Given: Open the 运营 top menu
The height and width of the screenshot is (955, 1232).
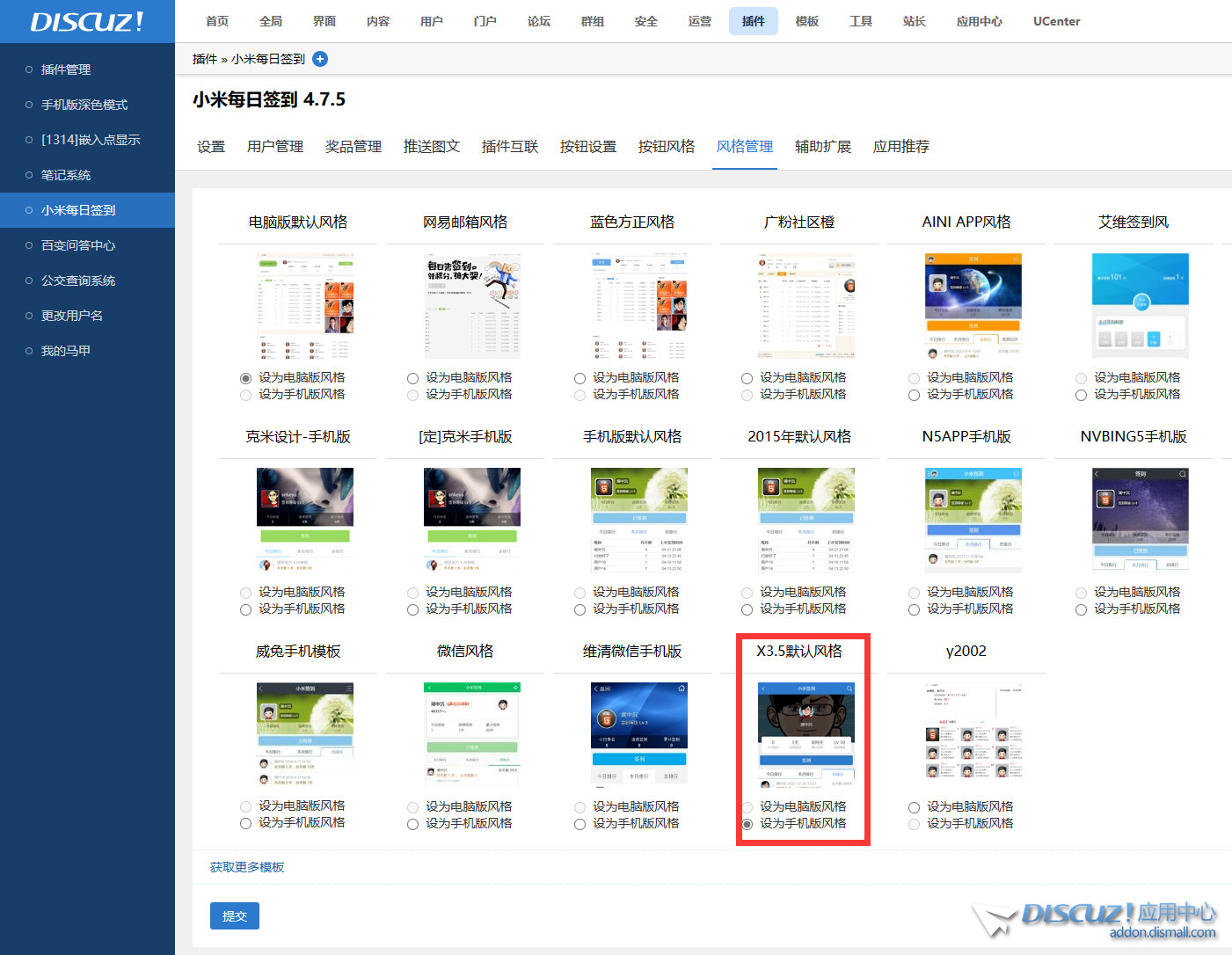Looking at the screenshot, I should (700, 21).
